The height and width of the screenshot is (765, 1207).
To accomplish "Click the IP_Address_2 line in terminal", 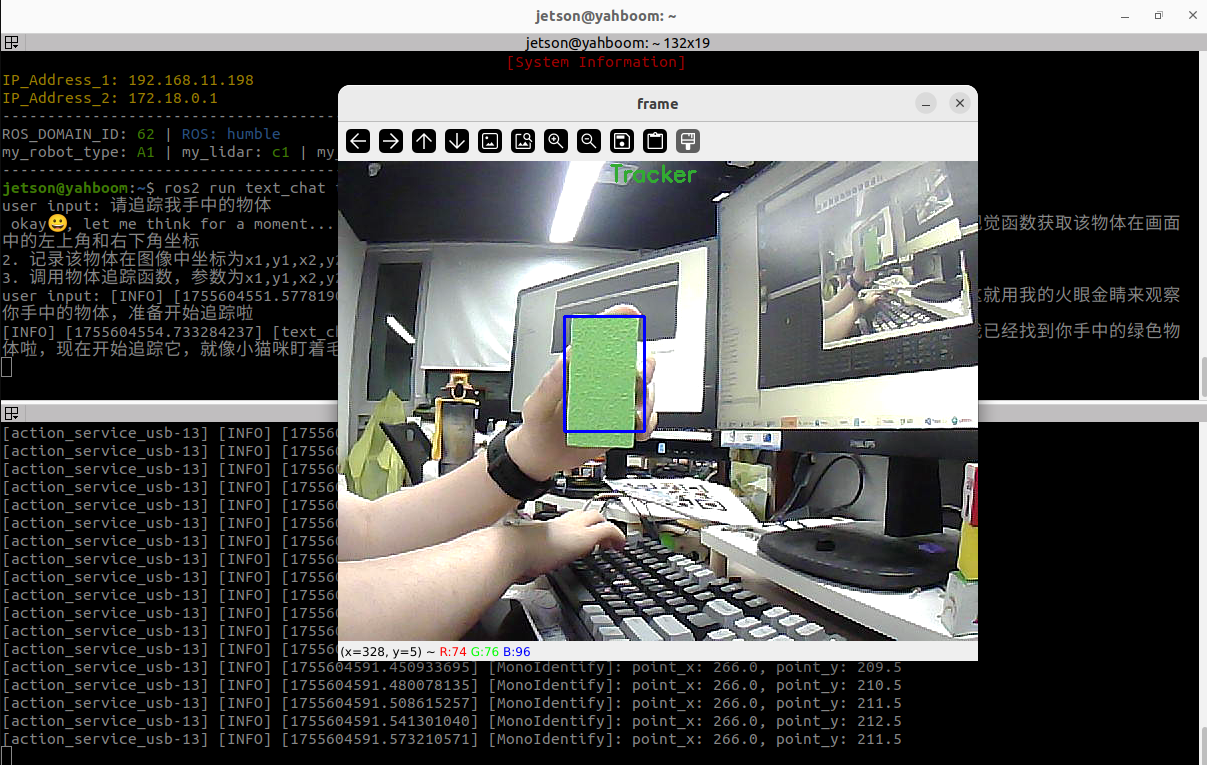I will pos(110,98).
